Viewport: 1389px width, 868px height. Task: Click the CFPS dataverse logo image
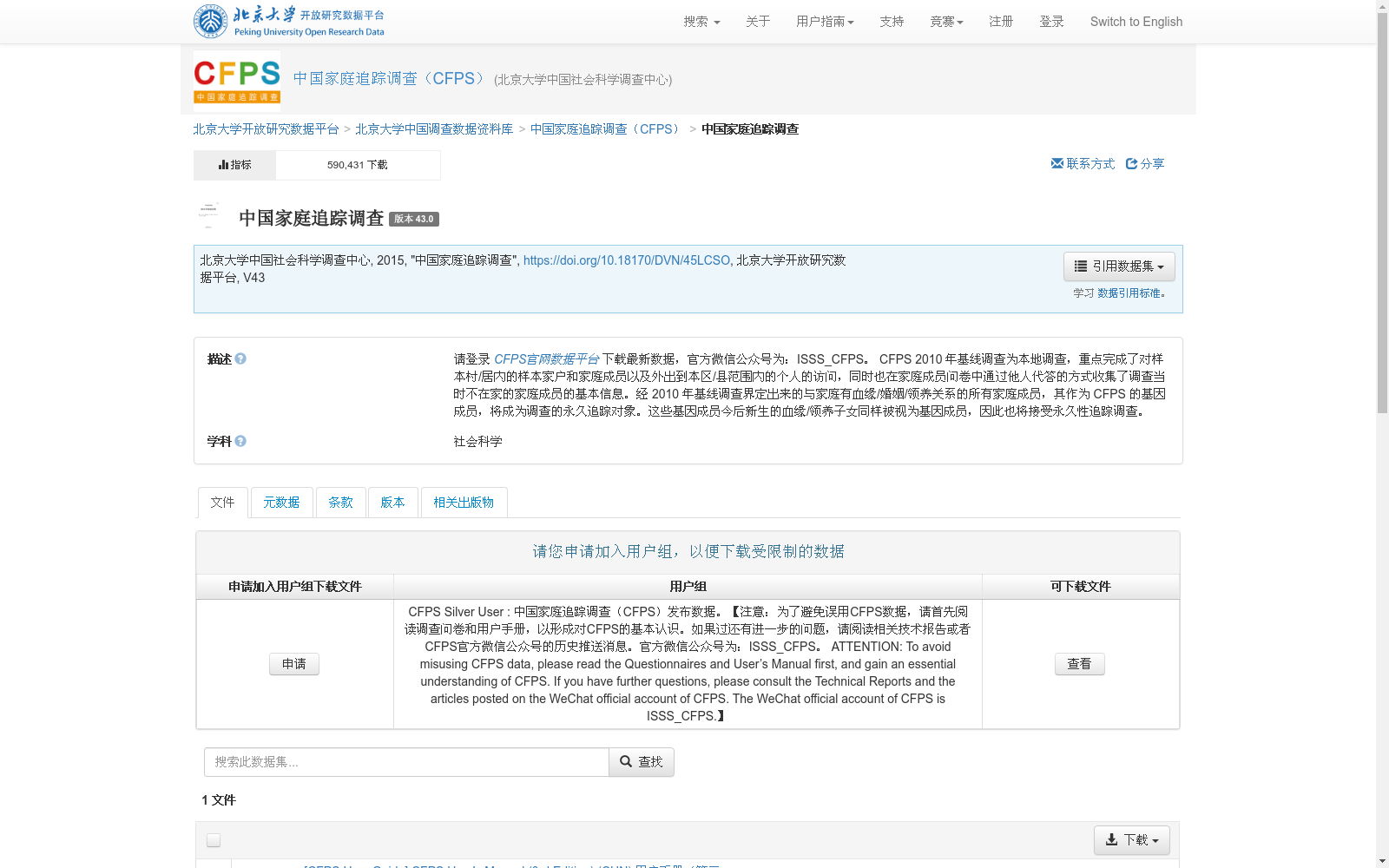(237, 79)
